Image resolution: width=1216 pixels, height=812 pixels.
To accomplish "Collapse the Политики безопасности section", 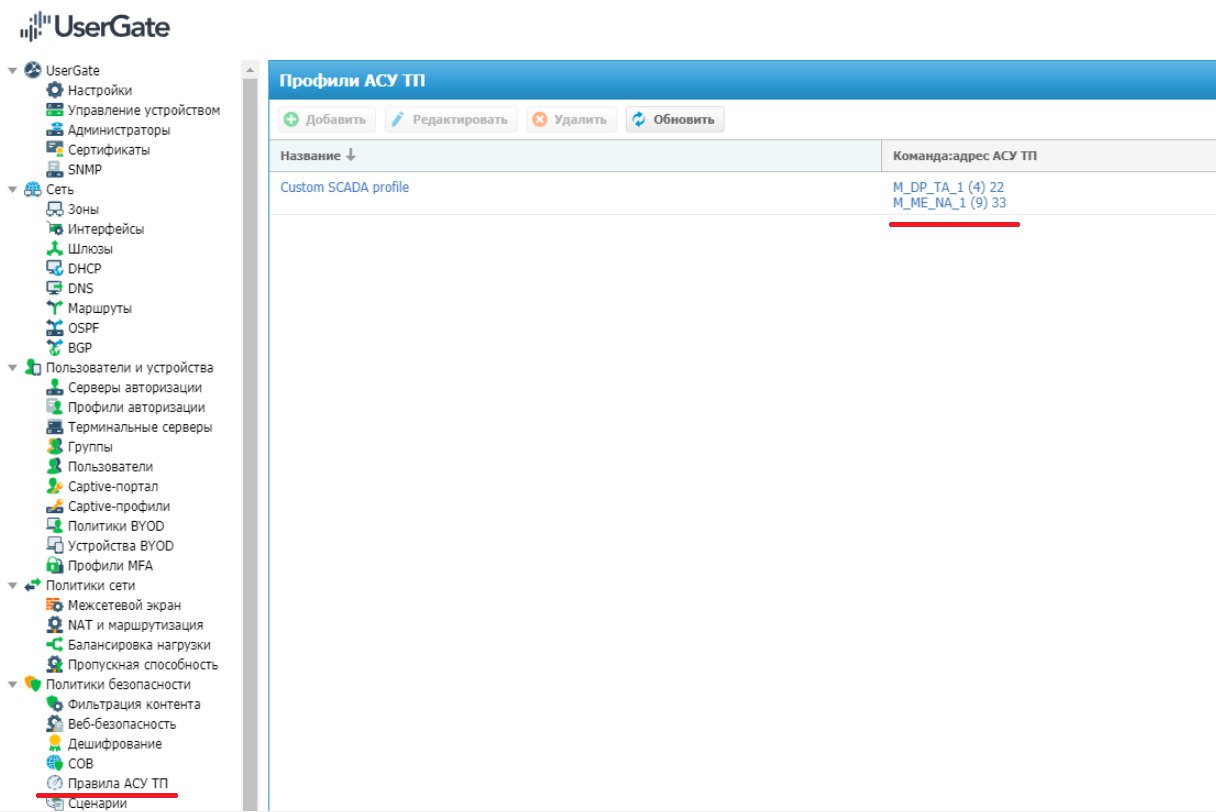I will point(13,685).
